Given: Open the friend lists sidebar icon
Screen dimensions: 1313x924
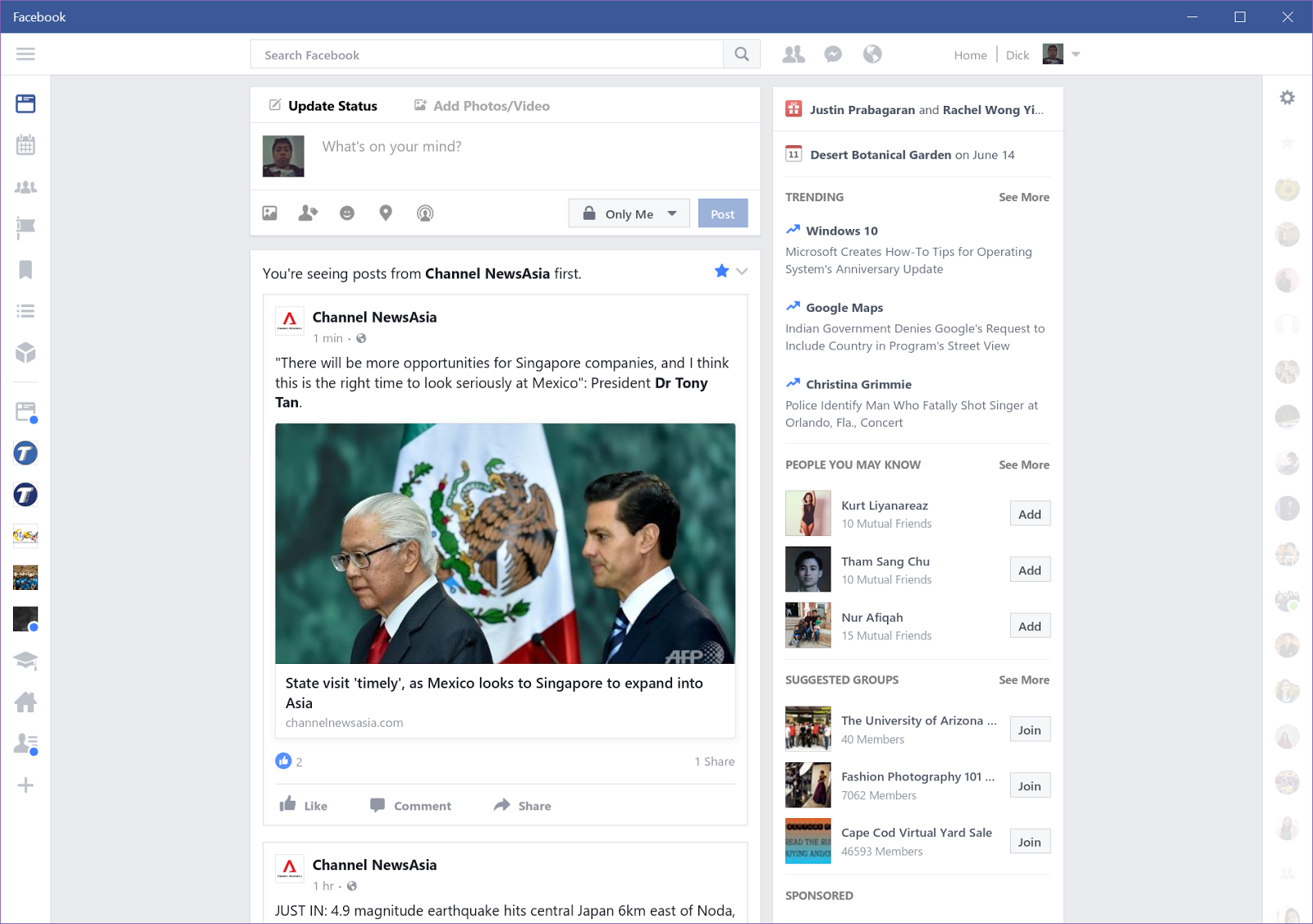Looking at the screenshot, I should pos(25,311).
